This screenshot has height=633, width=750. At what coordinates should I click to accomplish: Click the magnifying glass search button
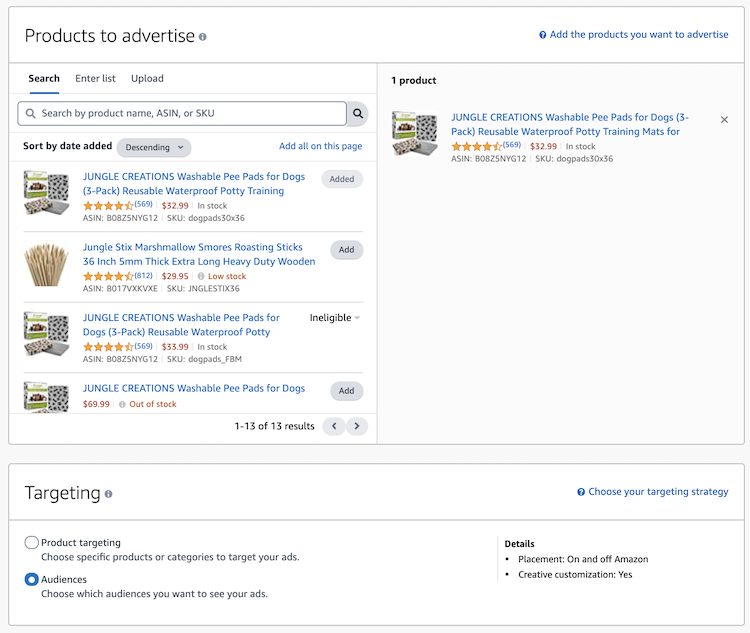pos(357,113)
